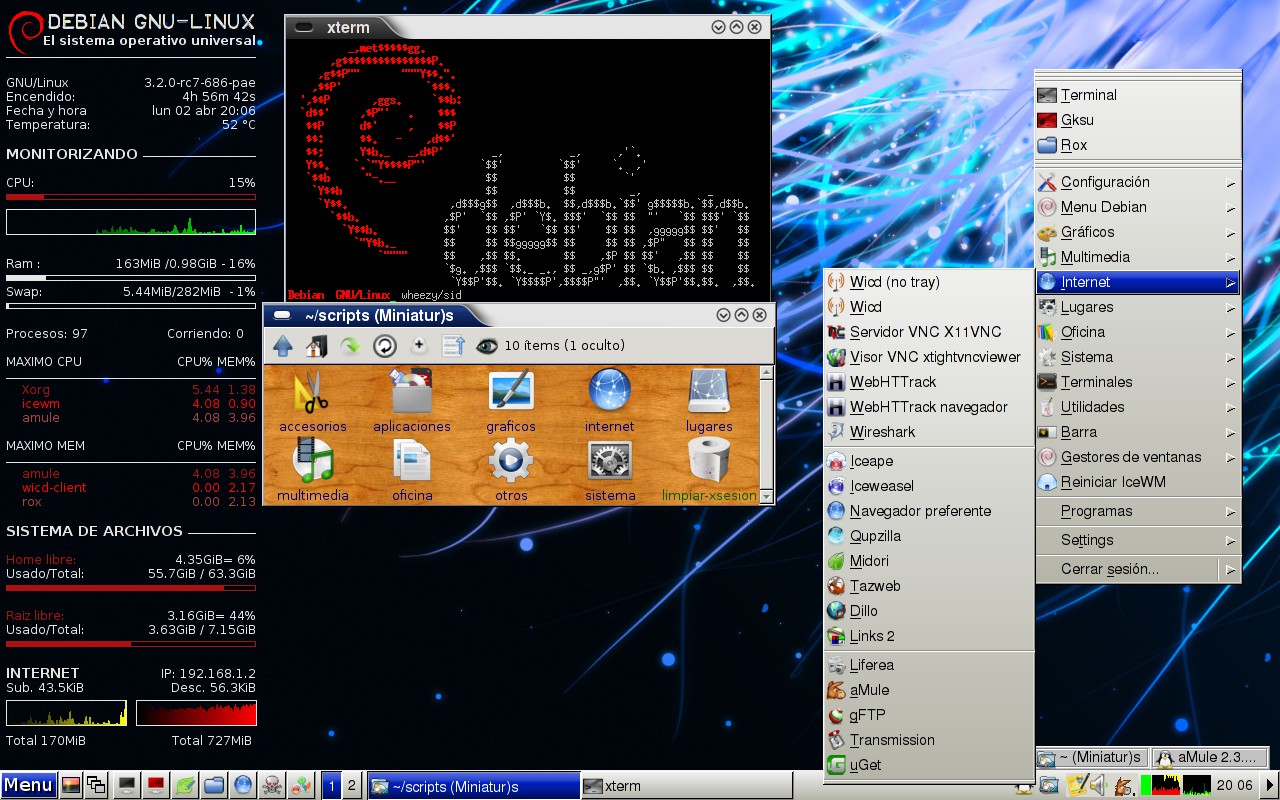Open the multimedia folder
The image size is (1280, 800).
313,470
